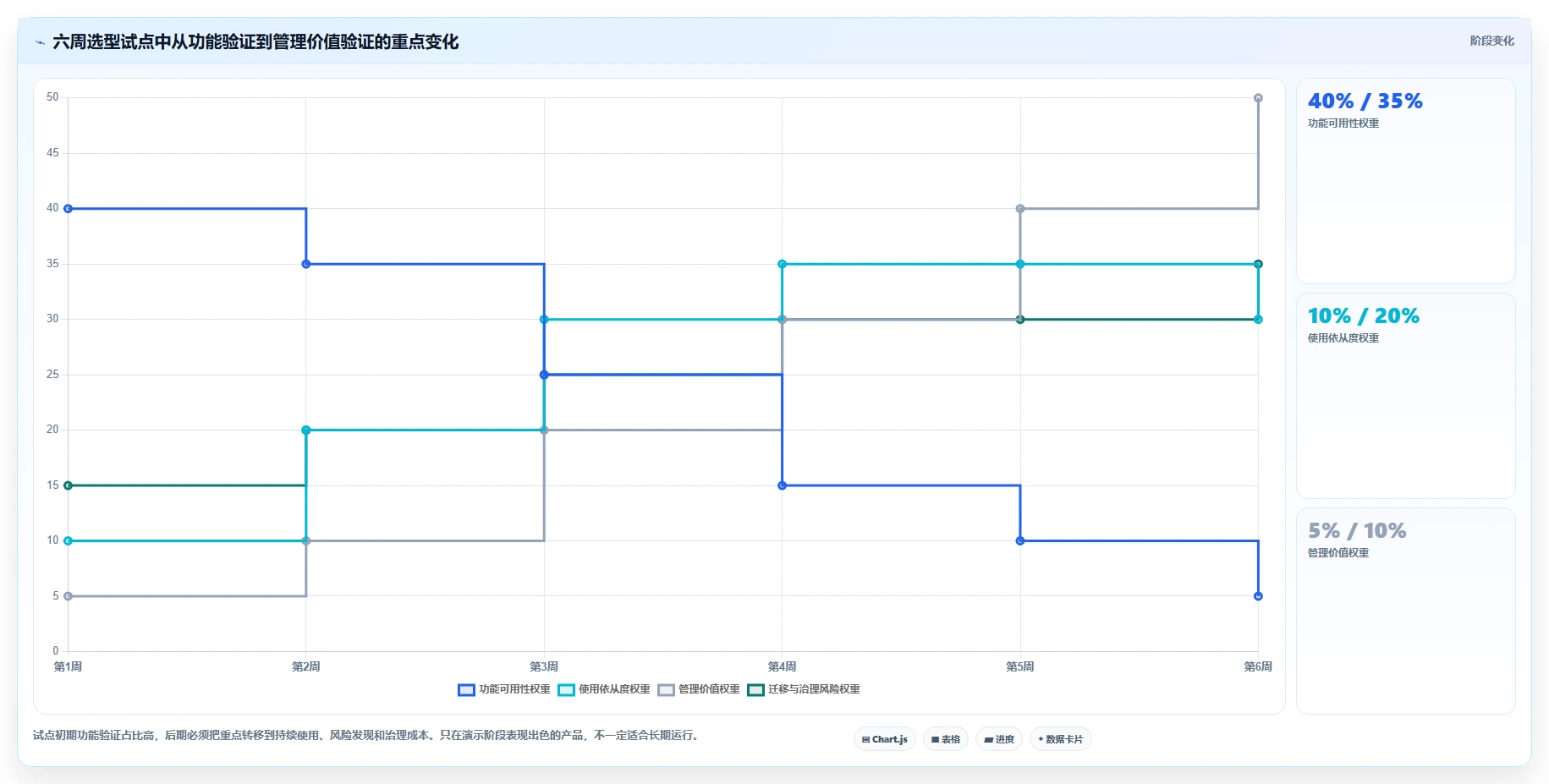Click the blue data point at 40 in 第1周

tap(69, 209)
